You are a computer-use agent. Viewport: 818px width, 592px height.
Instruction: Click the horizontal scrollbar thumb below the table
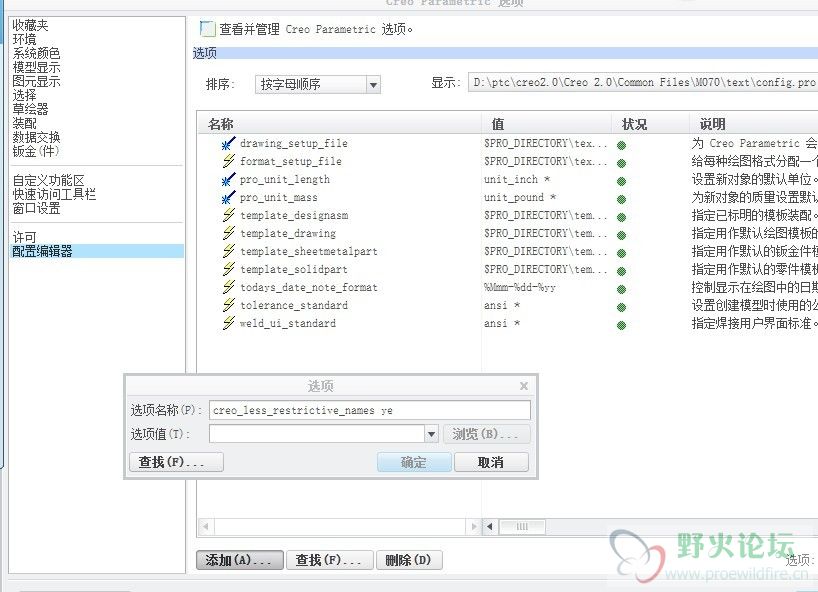[522, 527]
